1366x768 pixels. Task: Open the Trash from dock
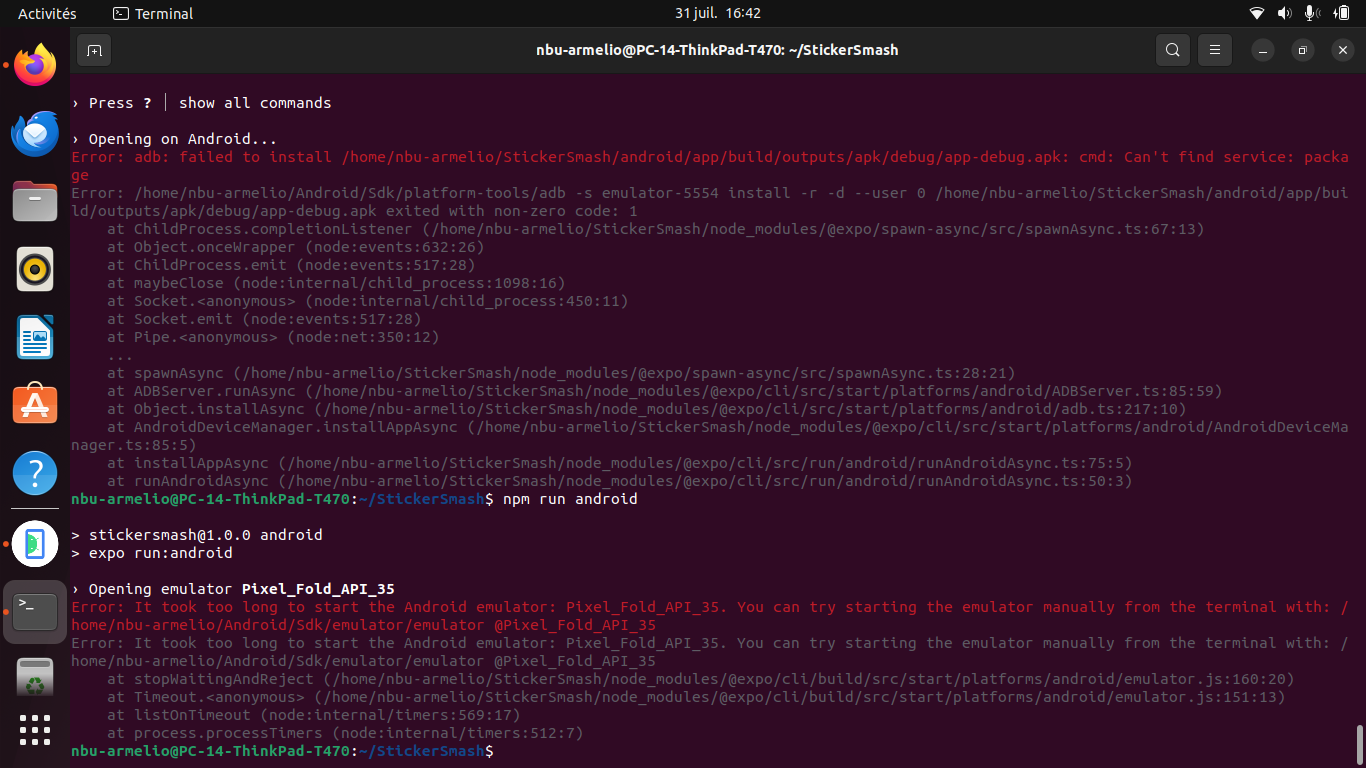[x=35, y=677]
